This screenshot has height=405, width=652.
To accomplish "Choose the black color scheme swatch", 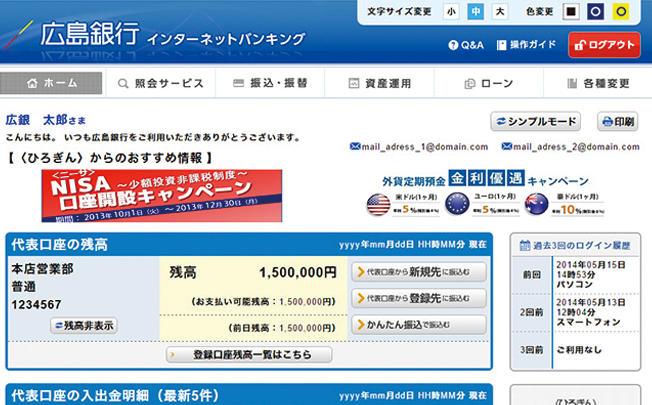I will (571, 12).
